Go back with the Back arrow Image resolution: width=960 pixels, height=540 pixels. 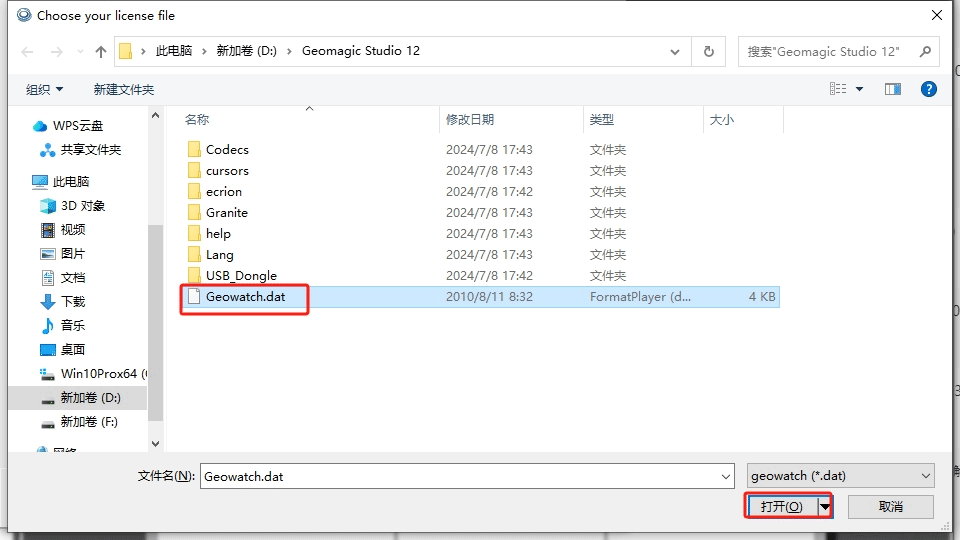coord(27,51)
